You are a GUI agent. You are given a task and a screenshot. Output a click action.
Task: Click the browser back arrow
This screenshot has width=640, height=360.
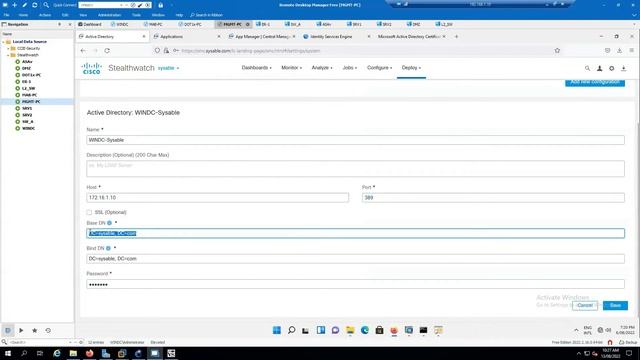point(83,51)
